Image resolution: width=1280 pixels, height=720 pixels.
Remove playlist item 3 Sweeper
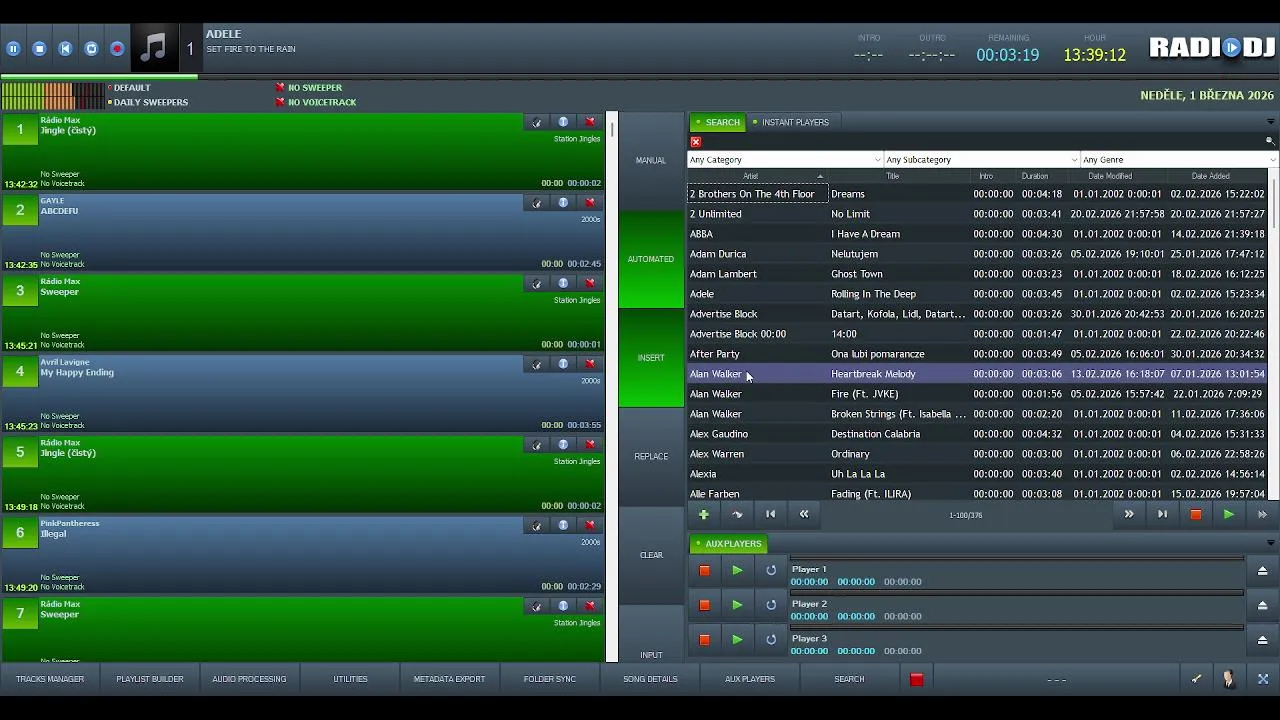tap(590, 283)
